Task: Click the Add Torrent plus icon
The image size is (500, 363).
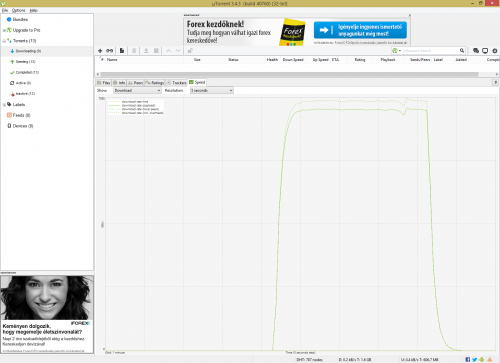Action: tap(100, 51)
